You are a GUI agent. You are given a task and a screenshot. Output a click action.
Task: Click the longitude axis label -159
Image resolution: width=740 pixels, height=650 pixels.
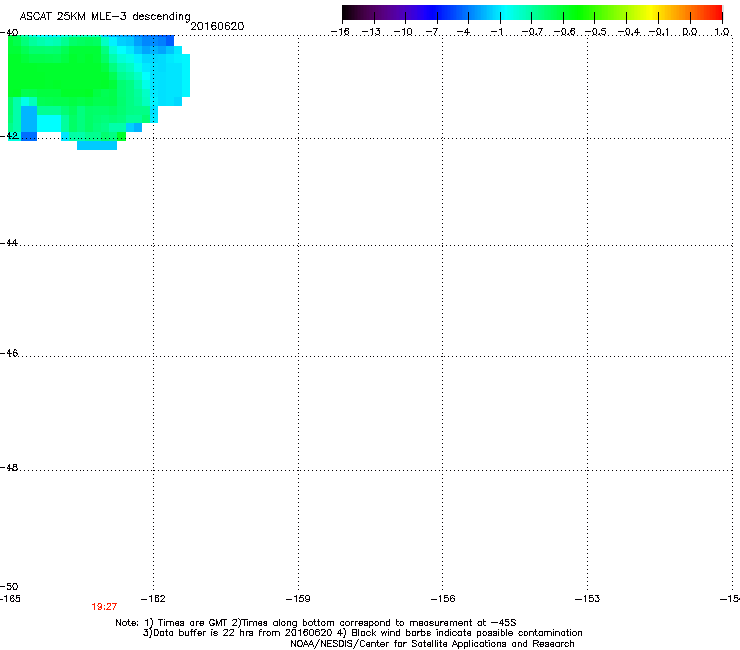298,599
